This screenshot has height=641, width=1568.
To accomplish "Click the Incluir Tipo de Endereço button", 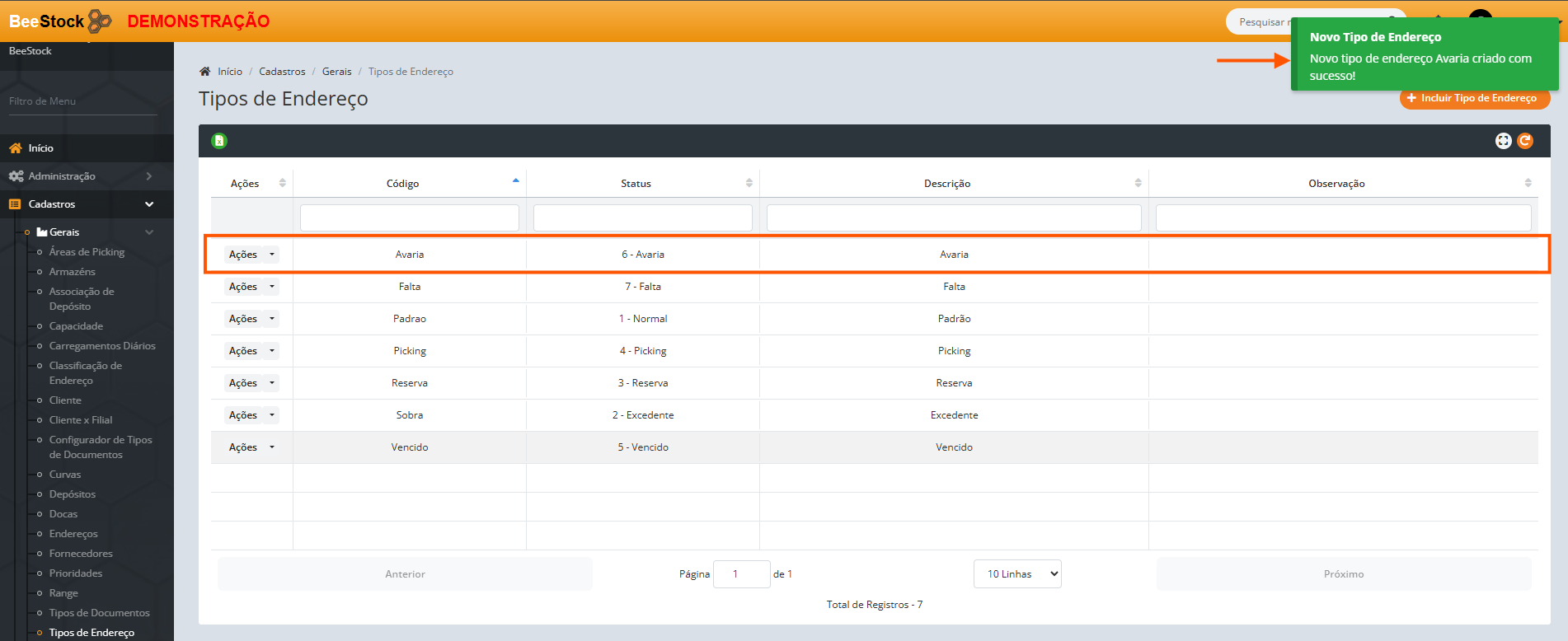I will (1474, 98).
